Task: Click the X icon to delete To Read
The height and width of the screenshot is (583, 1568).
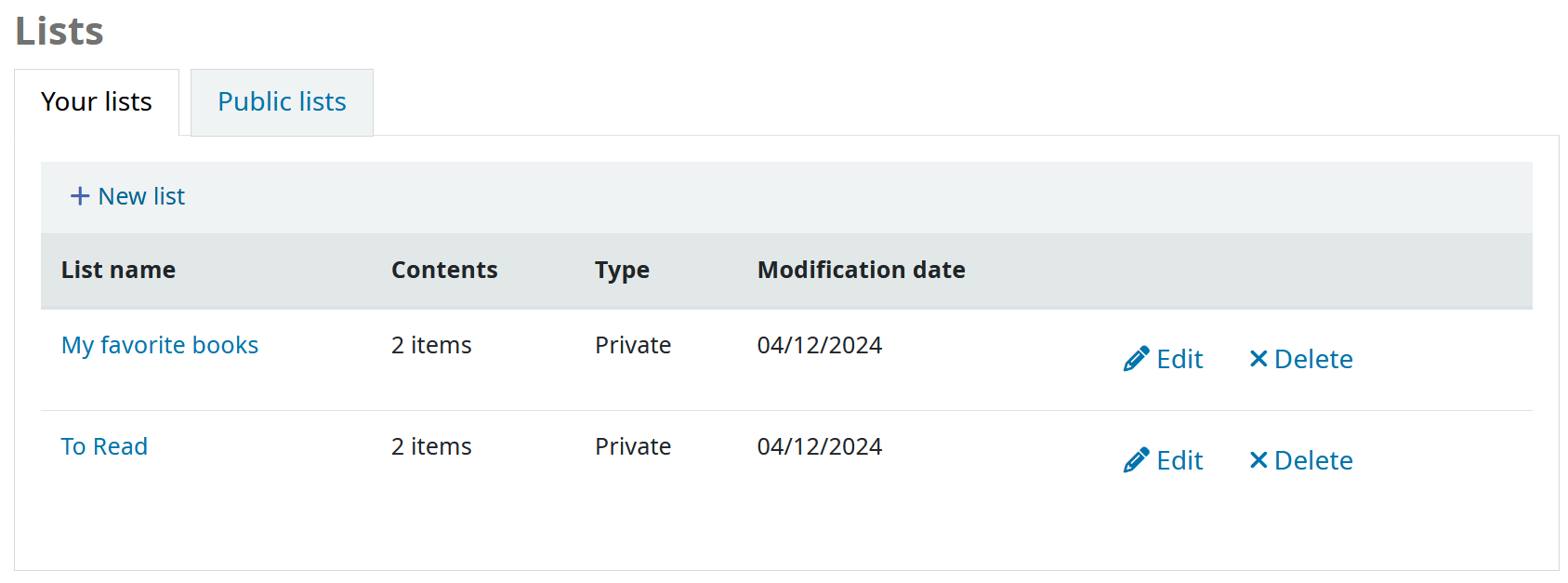Action: click(x=1259, y=459)
